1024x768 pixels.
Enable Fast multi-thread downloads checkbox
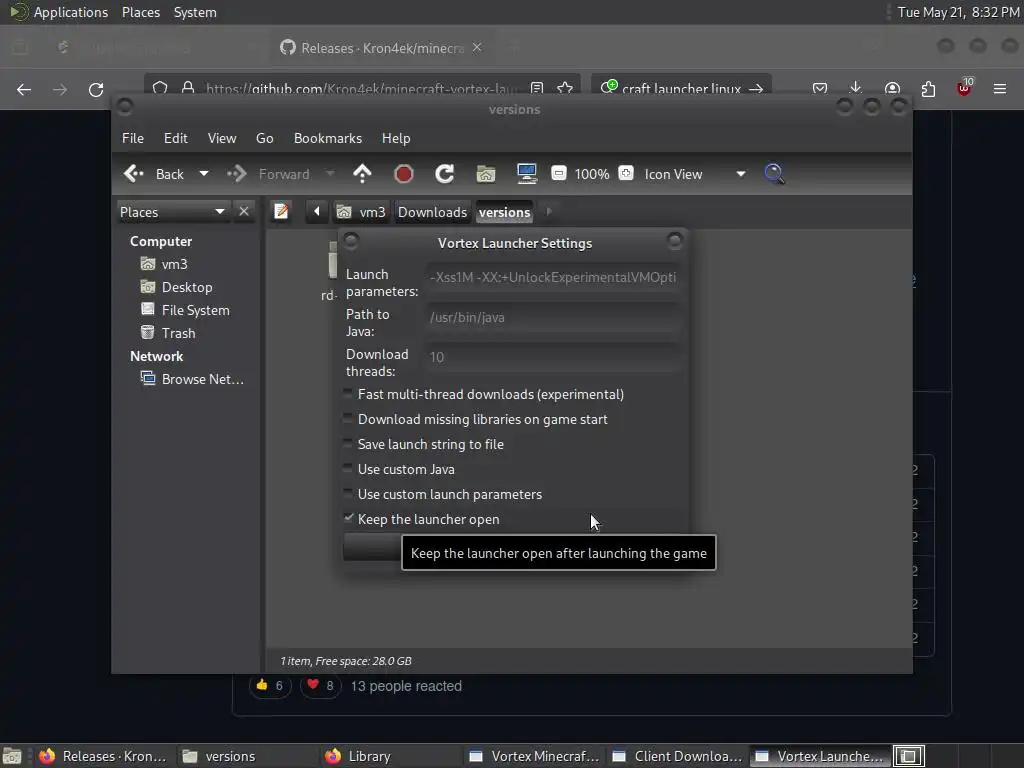pos(347,394)
